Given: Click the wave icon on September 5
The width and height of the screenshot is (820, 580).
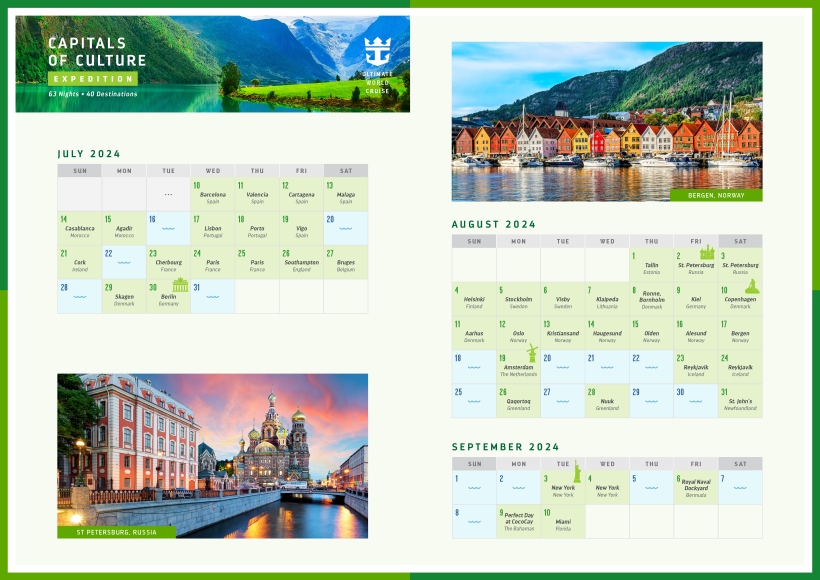Looking at the screenshot, I should pyautogui.click(x=652, y=488).
